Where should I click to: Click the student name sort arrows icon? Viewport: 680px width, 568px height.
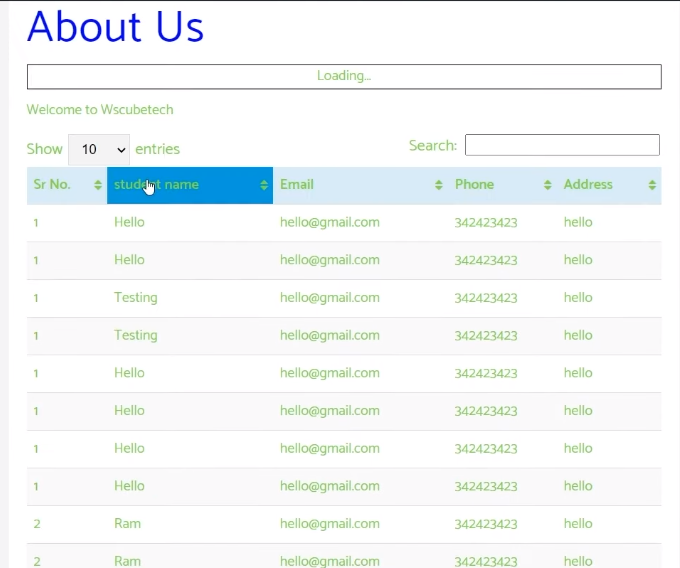tap(264, 185)
